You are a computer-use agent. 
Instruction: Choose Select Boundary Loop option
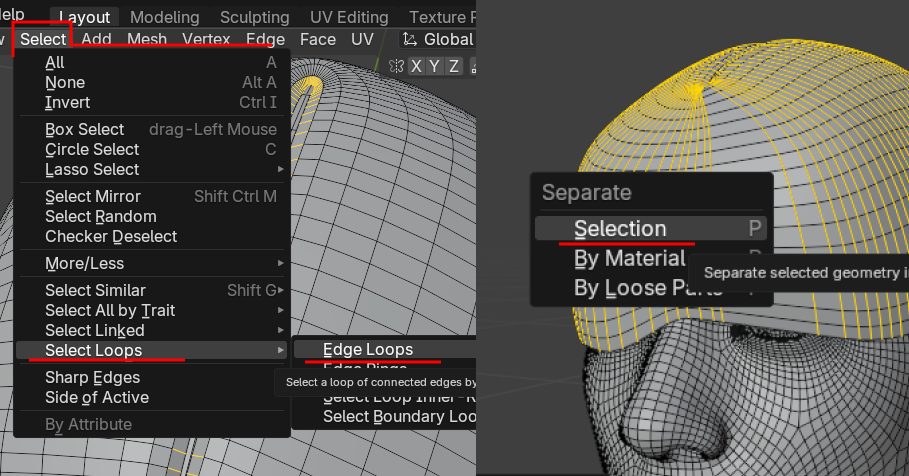[x=398, y=416]
